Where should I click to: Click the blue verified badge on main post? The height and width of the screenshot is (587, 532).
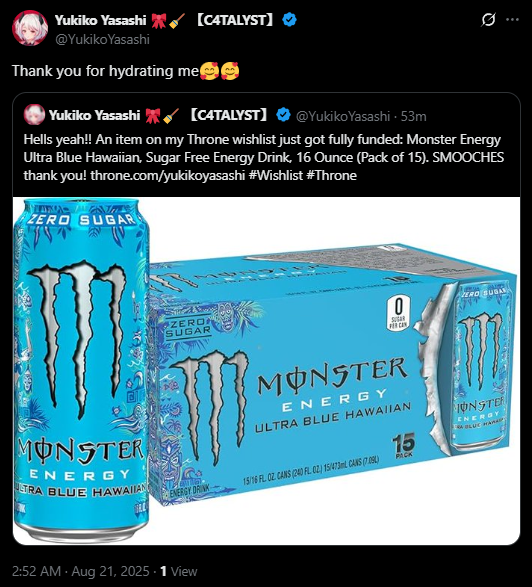(x=289, y=19)
